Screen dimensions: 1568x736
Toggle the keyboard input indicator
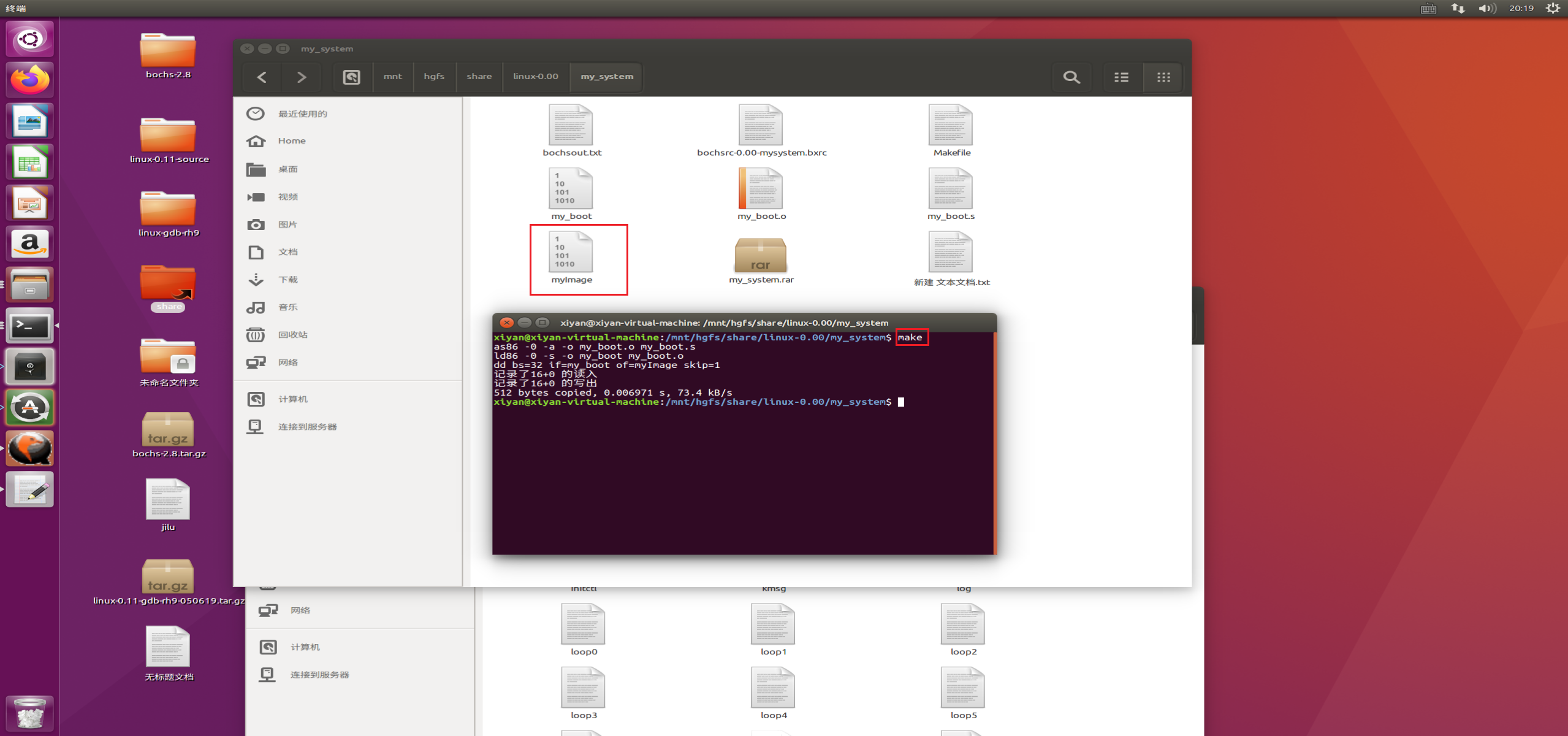pyautogui.click(x=1428, y=8)
